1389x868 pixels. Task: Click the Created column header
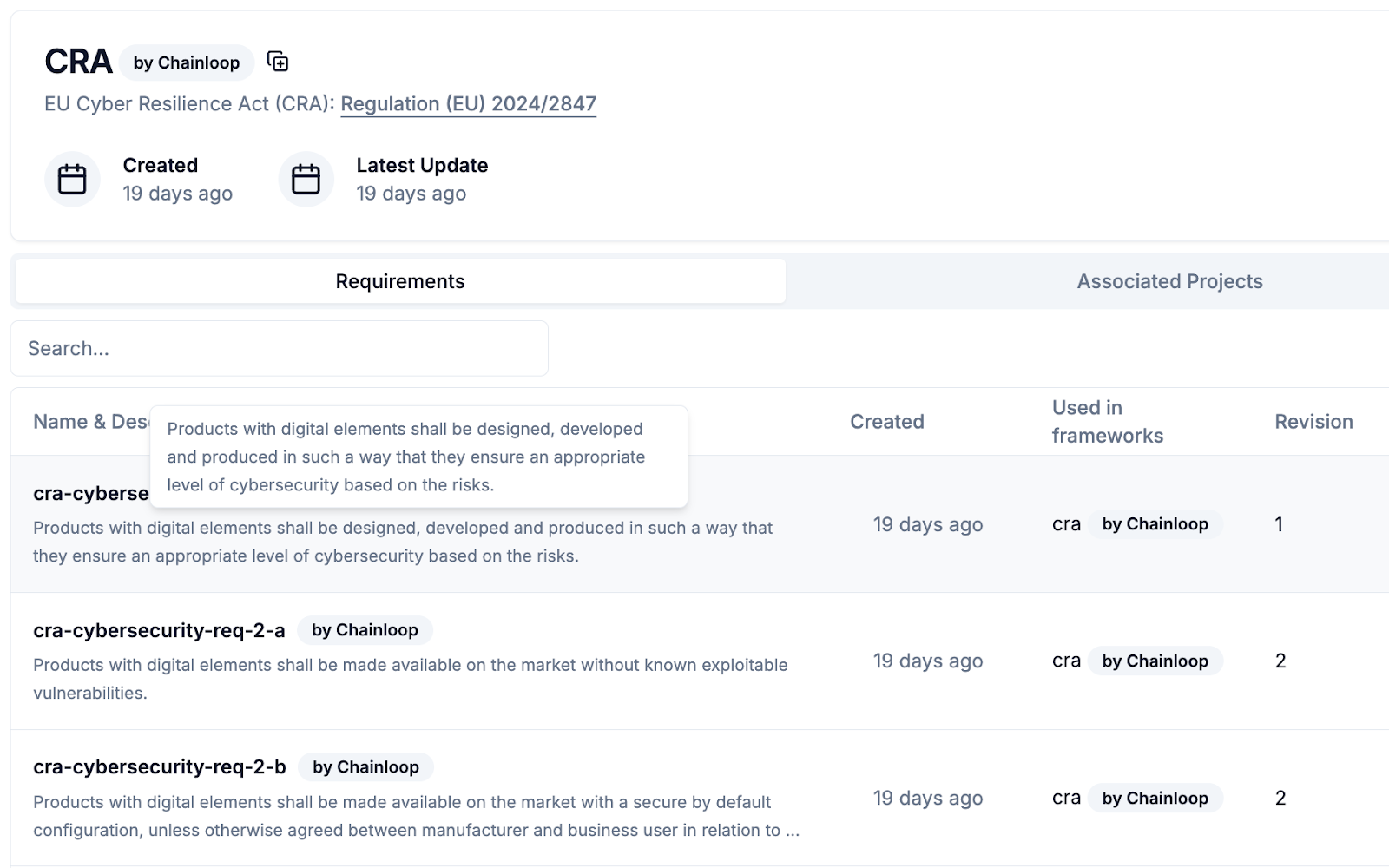(886, 422)
